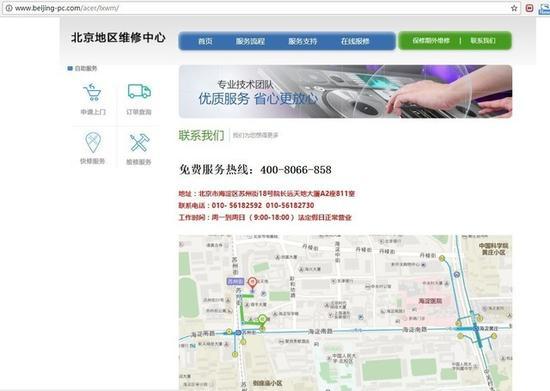Image resolution: width=550 pixels, height=391 pixels.
Task: Click the green circular route marker on map
Action: pyautogui.click(x=262, y=319)
